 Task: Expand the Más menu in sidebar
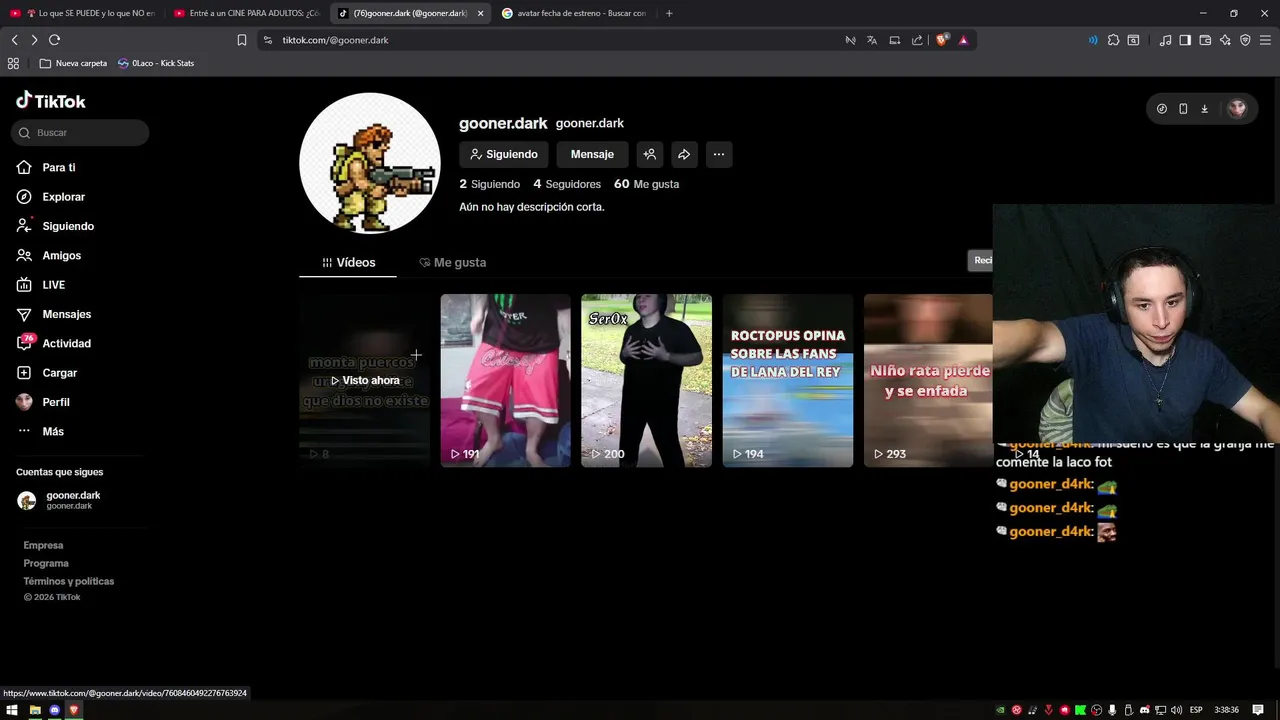point(41,431)
